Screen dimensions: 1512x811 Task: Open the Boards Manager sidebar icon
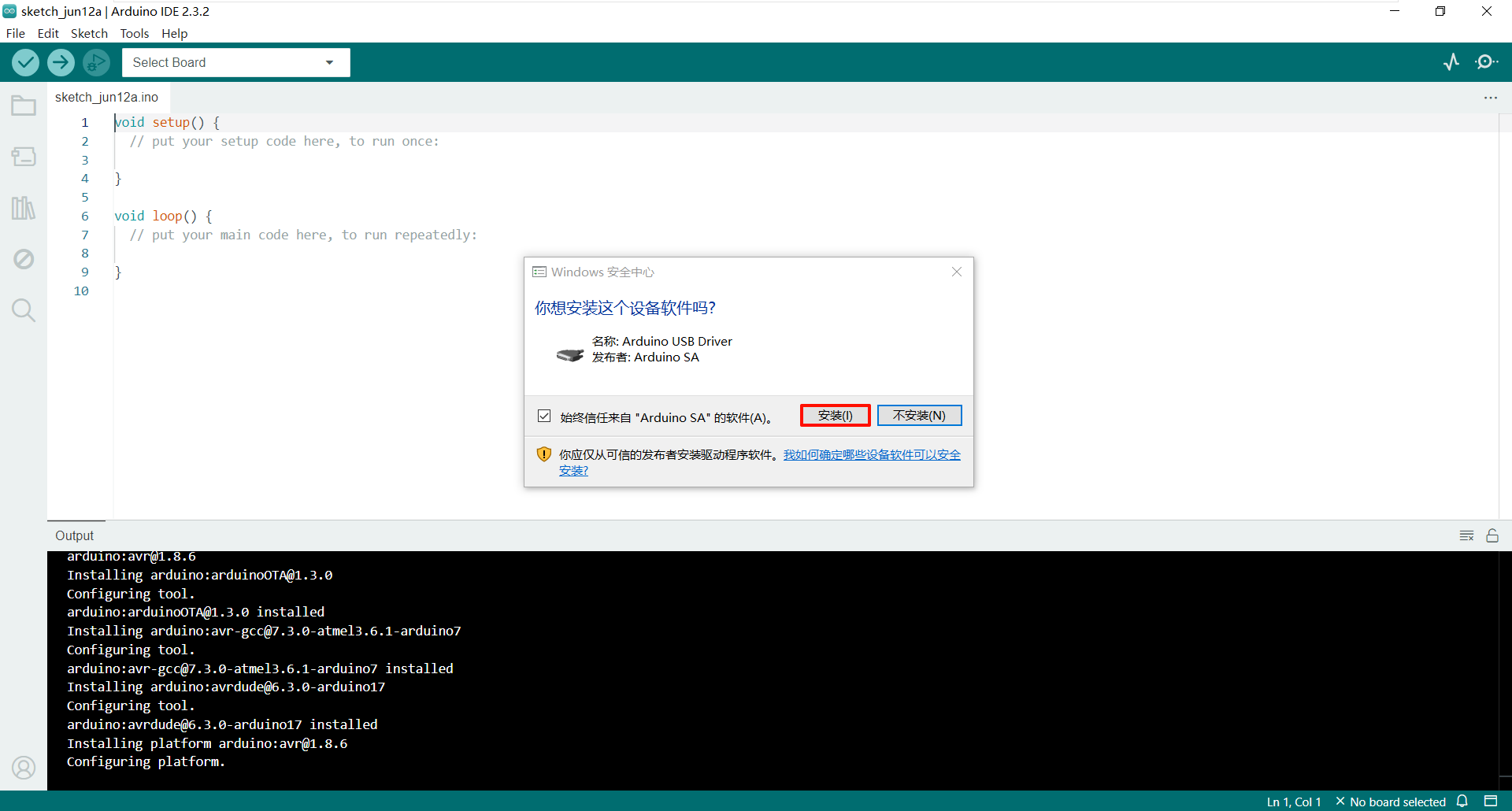24,157
